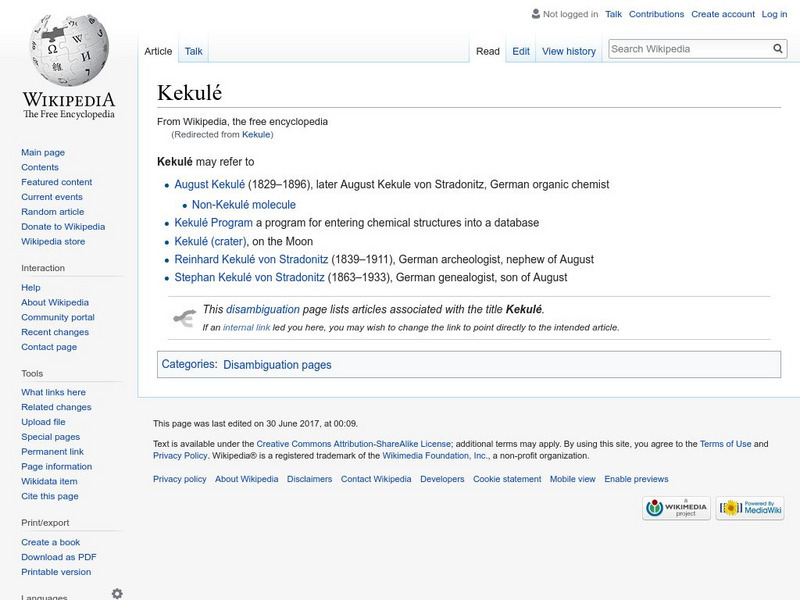
Task: View Recent changes
Action: (55, 332)
